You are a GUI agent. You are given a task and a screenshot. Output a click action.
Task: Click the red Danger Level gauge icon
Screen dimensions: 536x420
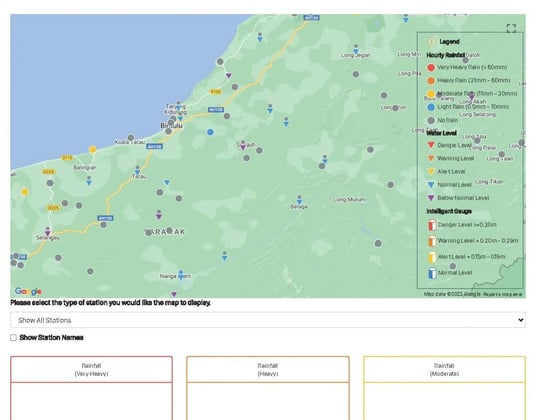click(x=432, y=225)
